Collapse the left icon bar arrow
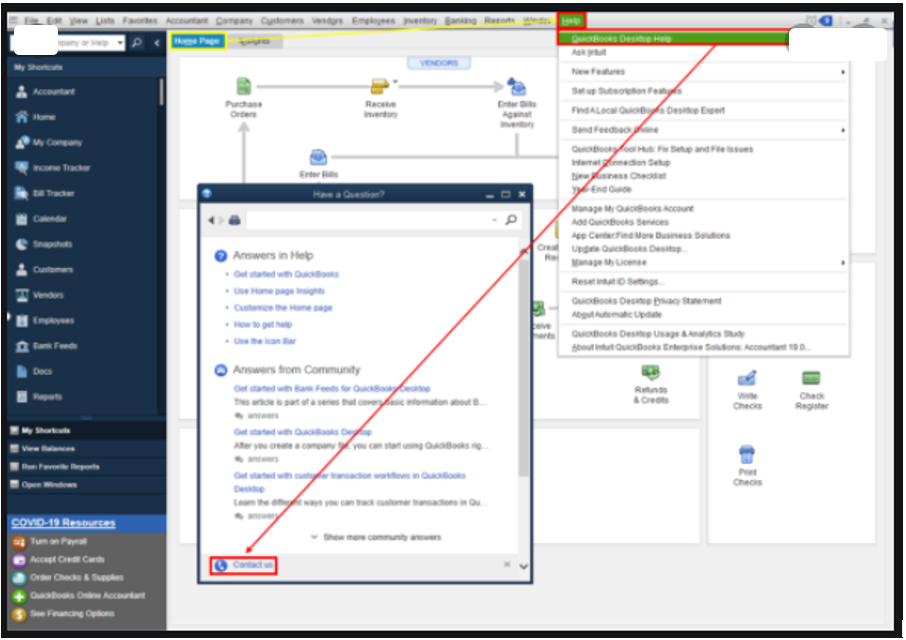Image resolution: width=906 pixels, height=640 pixels. (x=157, y=42)
